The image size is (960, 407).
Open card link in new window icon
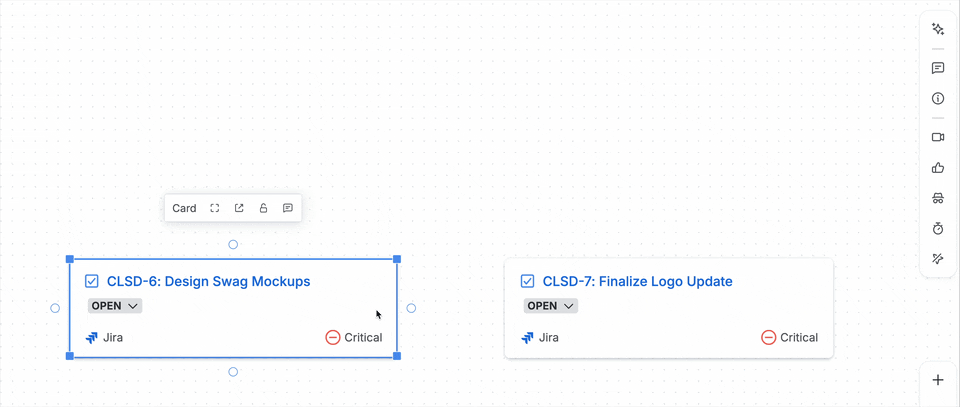tap(239, 208)
